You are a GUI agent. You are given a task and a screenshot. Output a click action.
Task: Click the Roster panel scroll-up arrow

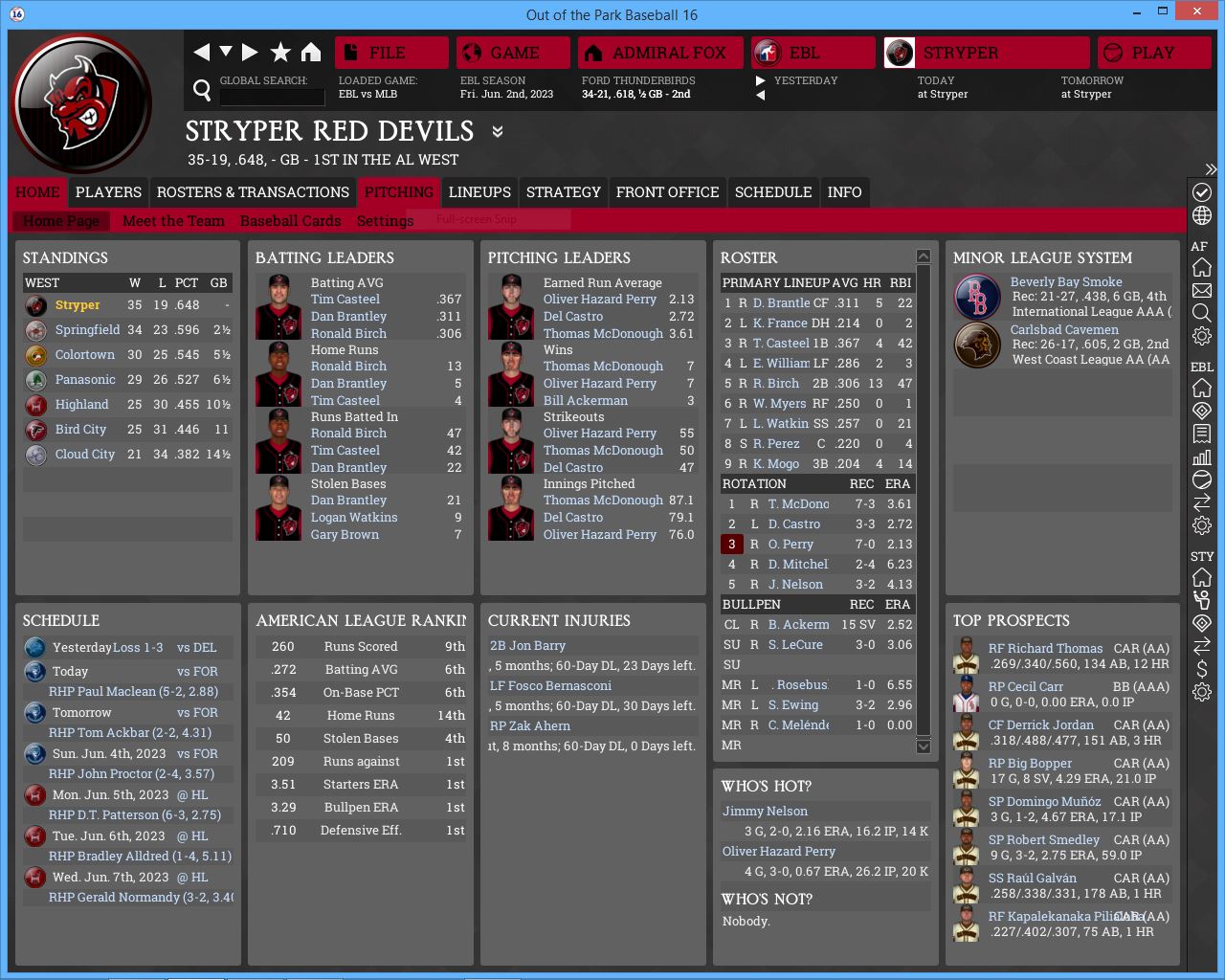pos(924,256)
